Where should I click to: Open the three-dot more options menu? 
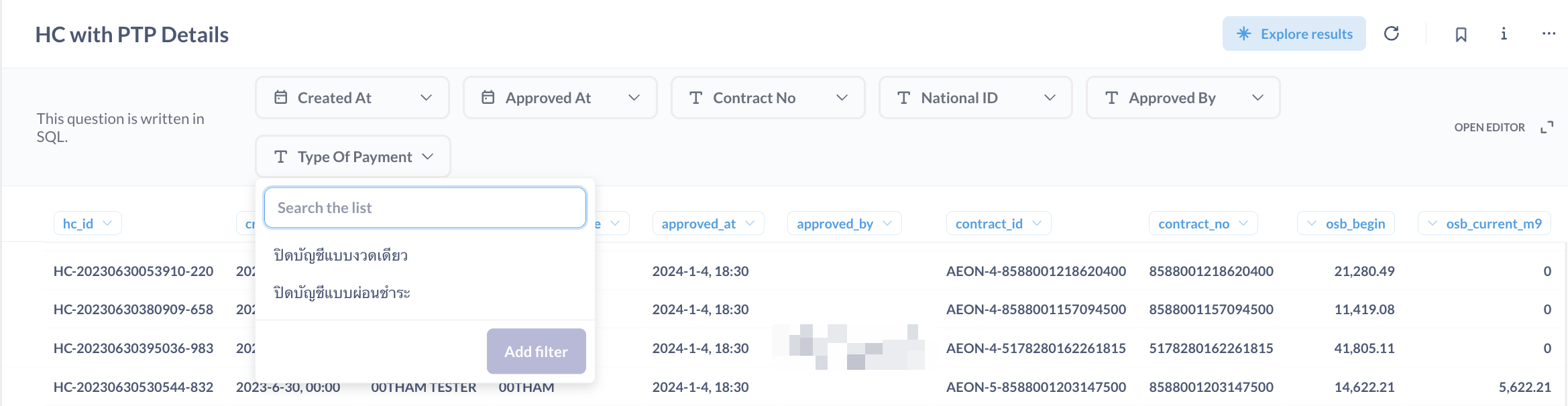[1549, 33]
